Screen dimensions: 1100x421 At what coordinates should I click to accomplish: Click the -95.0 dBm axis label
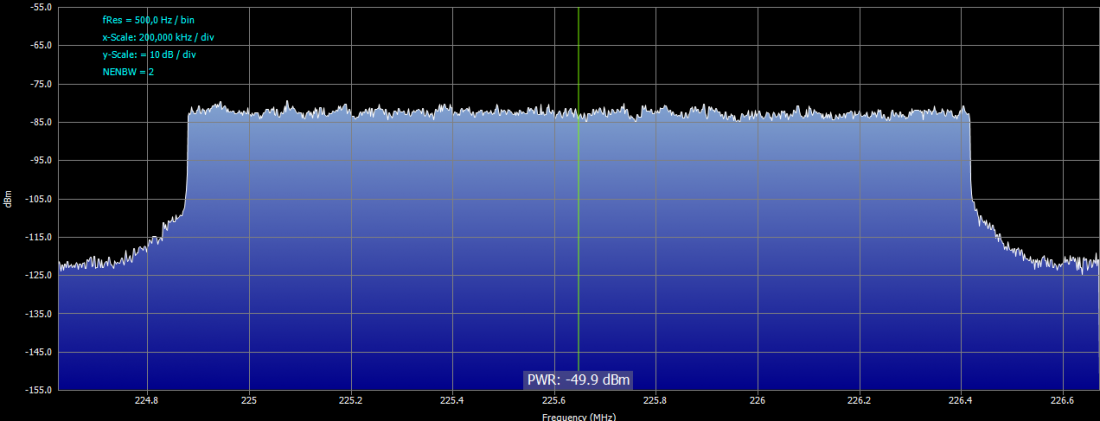click(42, 160)
